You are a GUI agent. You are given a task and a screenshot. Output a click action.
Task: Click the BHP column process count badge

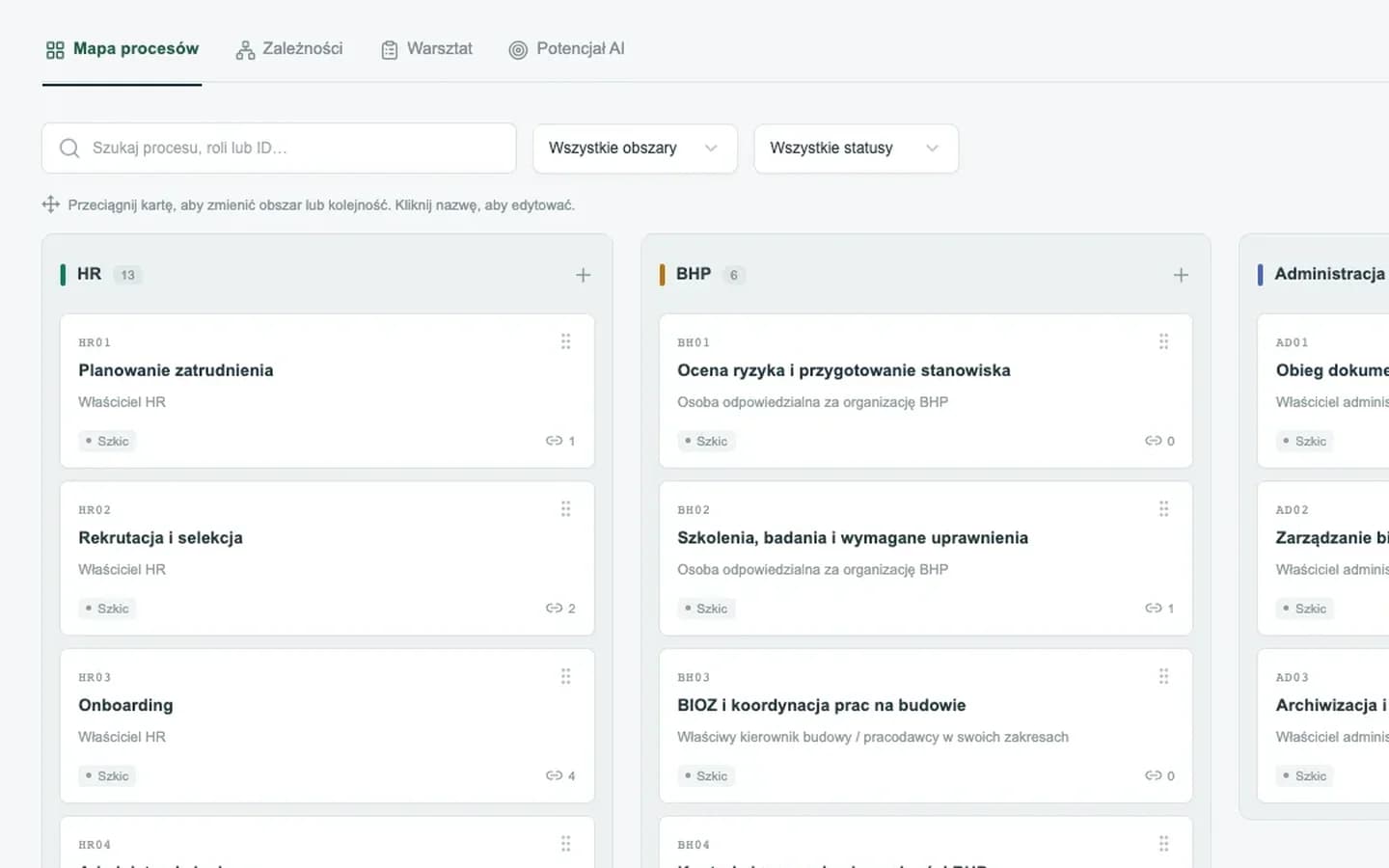[x=734, y=275]
